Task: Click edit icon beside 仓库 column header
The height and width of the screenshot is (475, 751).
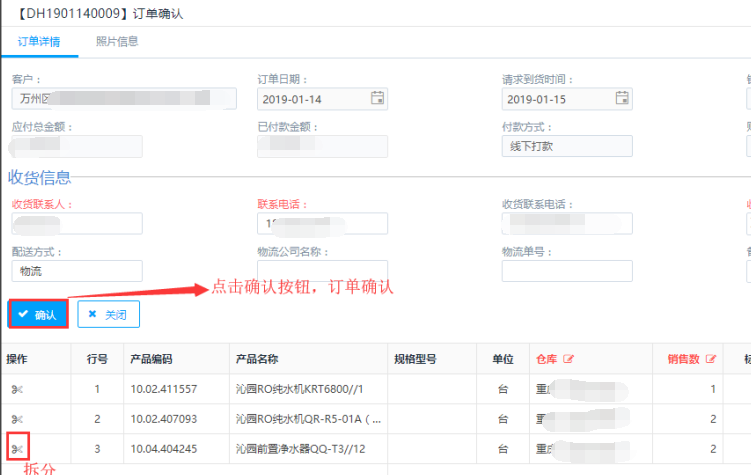Action: coord(569,359)
